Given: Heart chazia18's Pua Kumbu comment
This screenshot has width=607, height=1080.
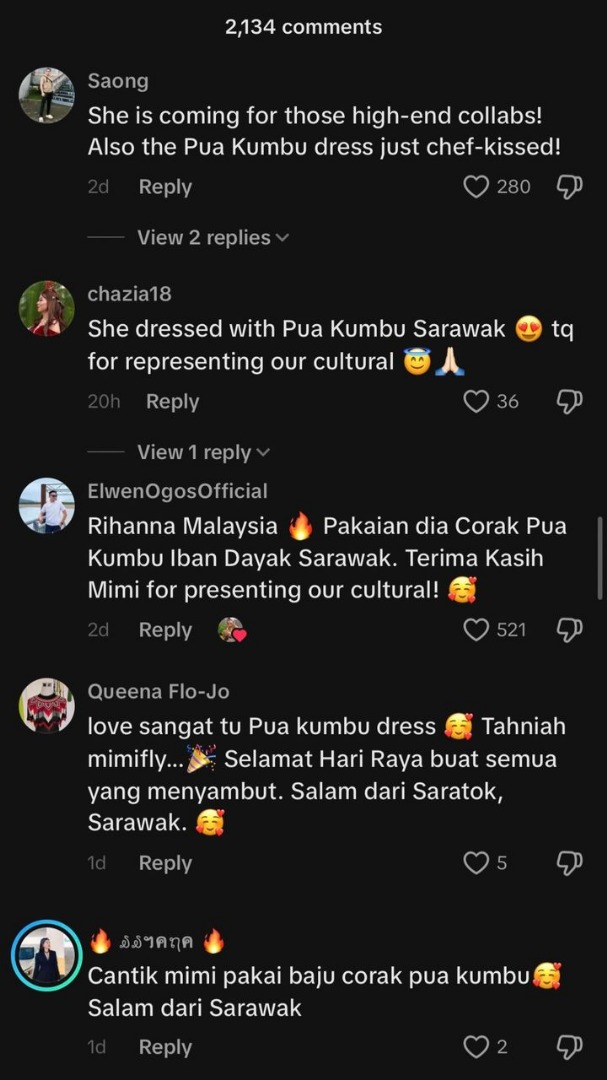Looking at the screenshot, I should (476, 402).
